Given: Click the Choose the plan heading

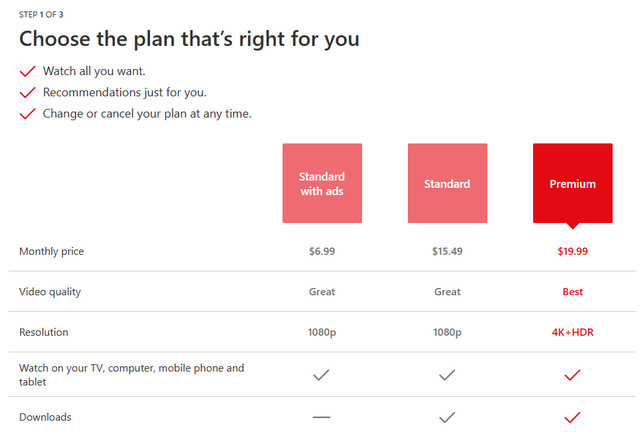Looking at the screenshot, I should [x=189, y=40].
